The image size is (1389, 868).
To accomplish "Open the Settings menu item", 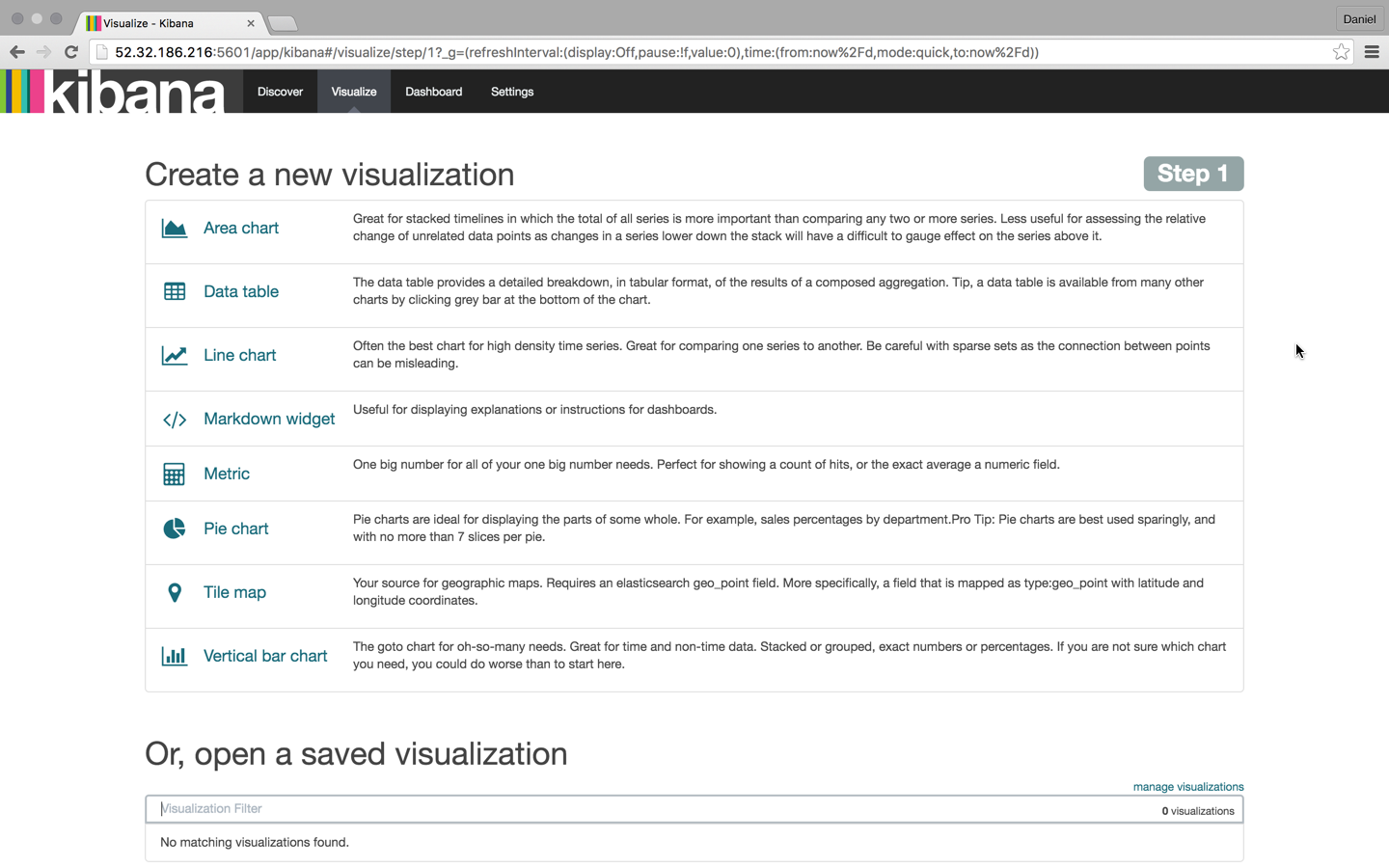I will [511, 91].
